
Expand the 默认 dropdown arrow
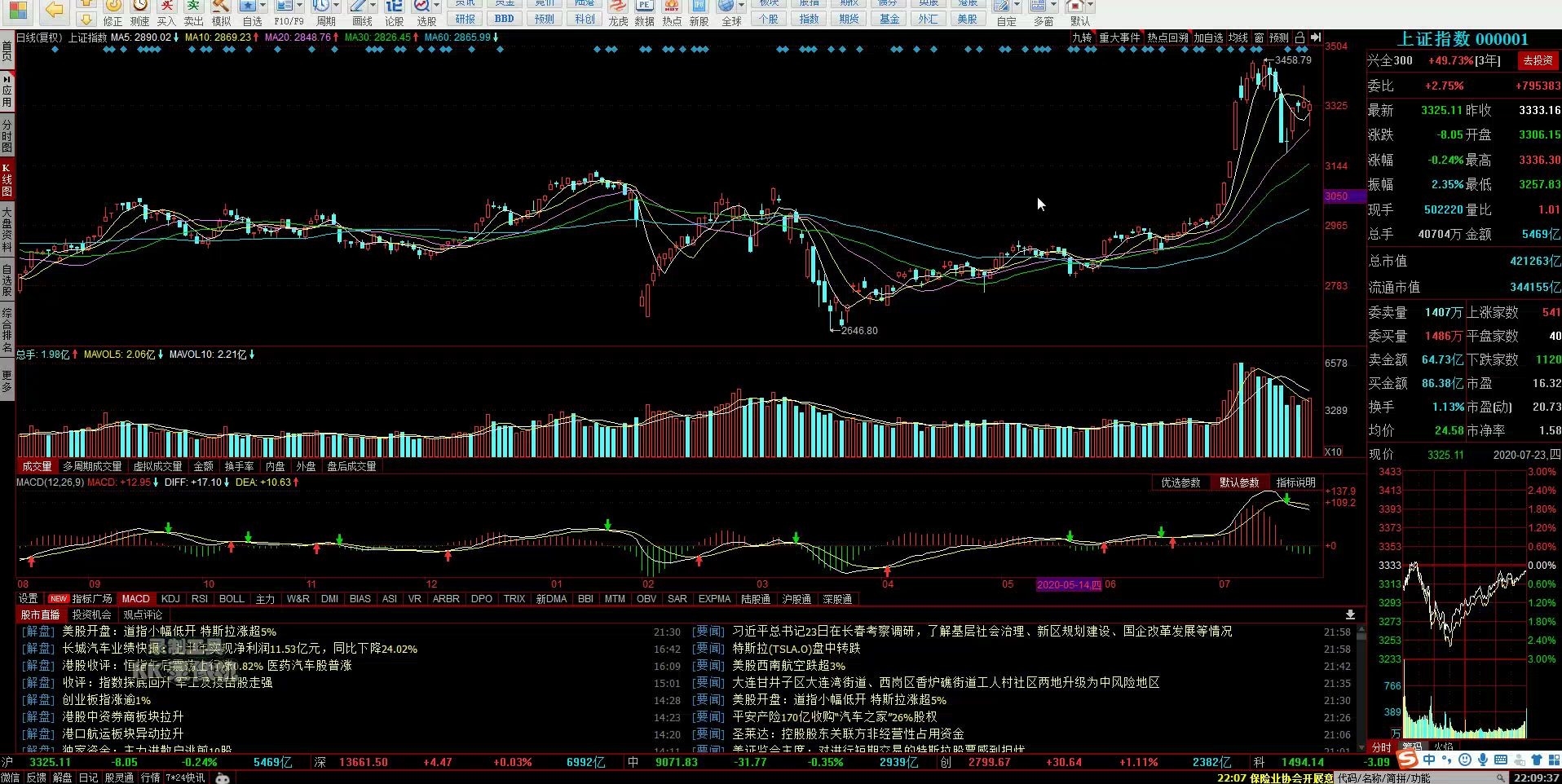1090,6
